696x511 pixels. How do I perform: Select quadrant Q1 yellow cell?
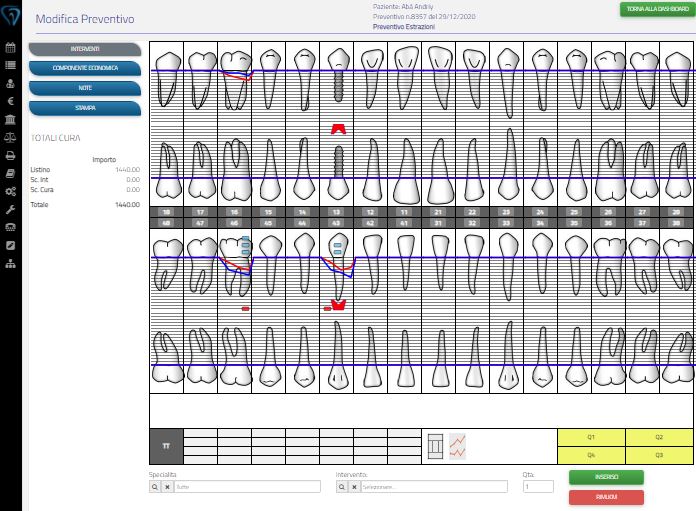591,437
